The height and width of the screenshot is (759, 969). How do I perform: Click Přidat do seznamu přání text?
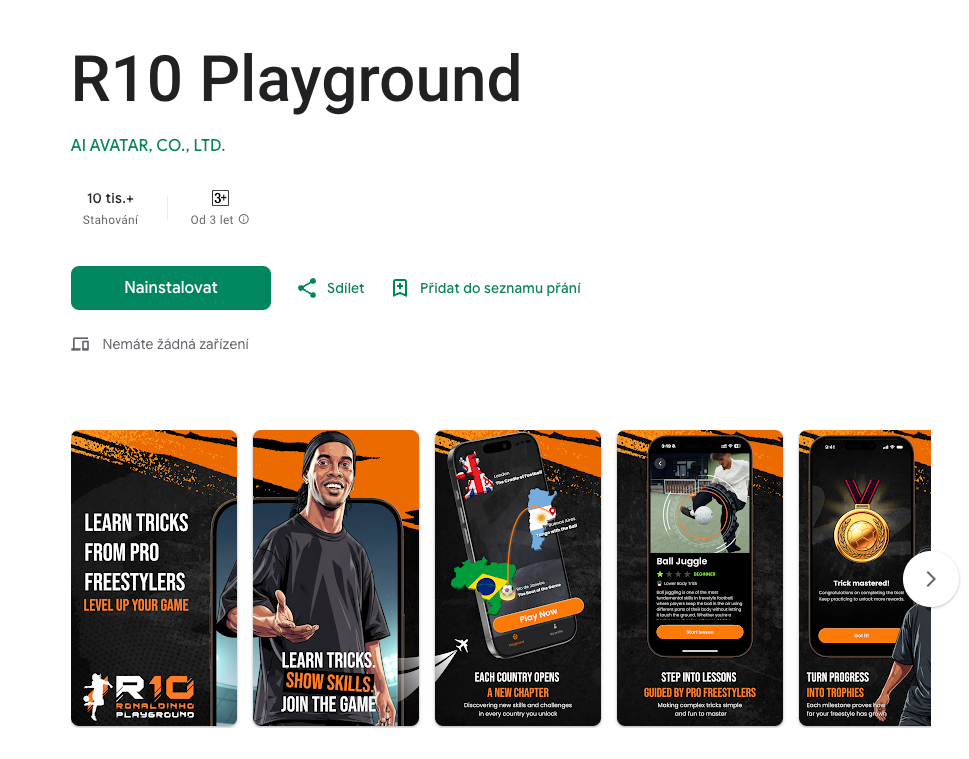pyautogui.click(x=500, y=289)
